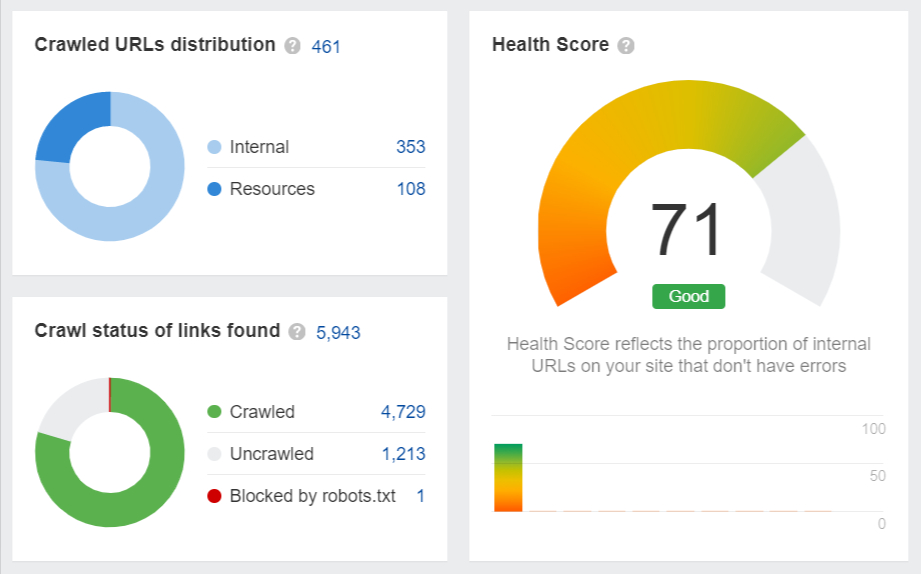Select the dark blue Resources legend dot
The height and width of the screenshot is (574, 921).
point(214,189)
